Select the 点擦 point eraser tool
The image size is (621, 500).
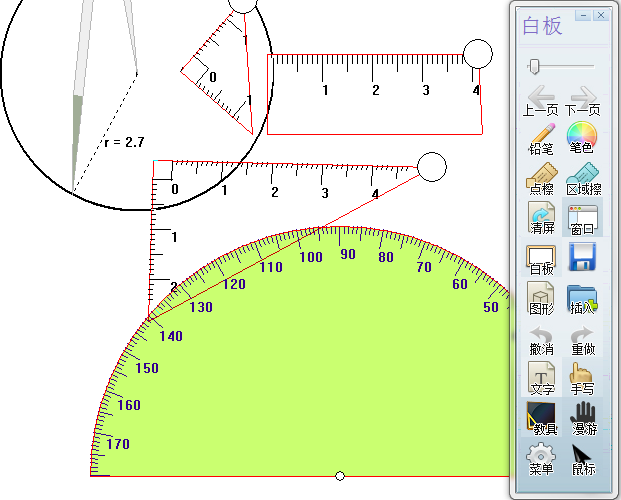click(x=541, y=178)
